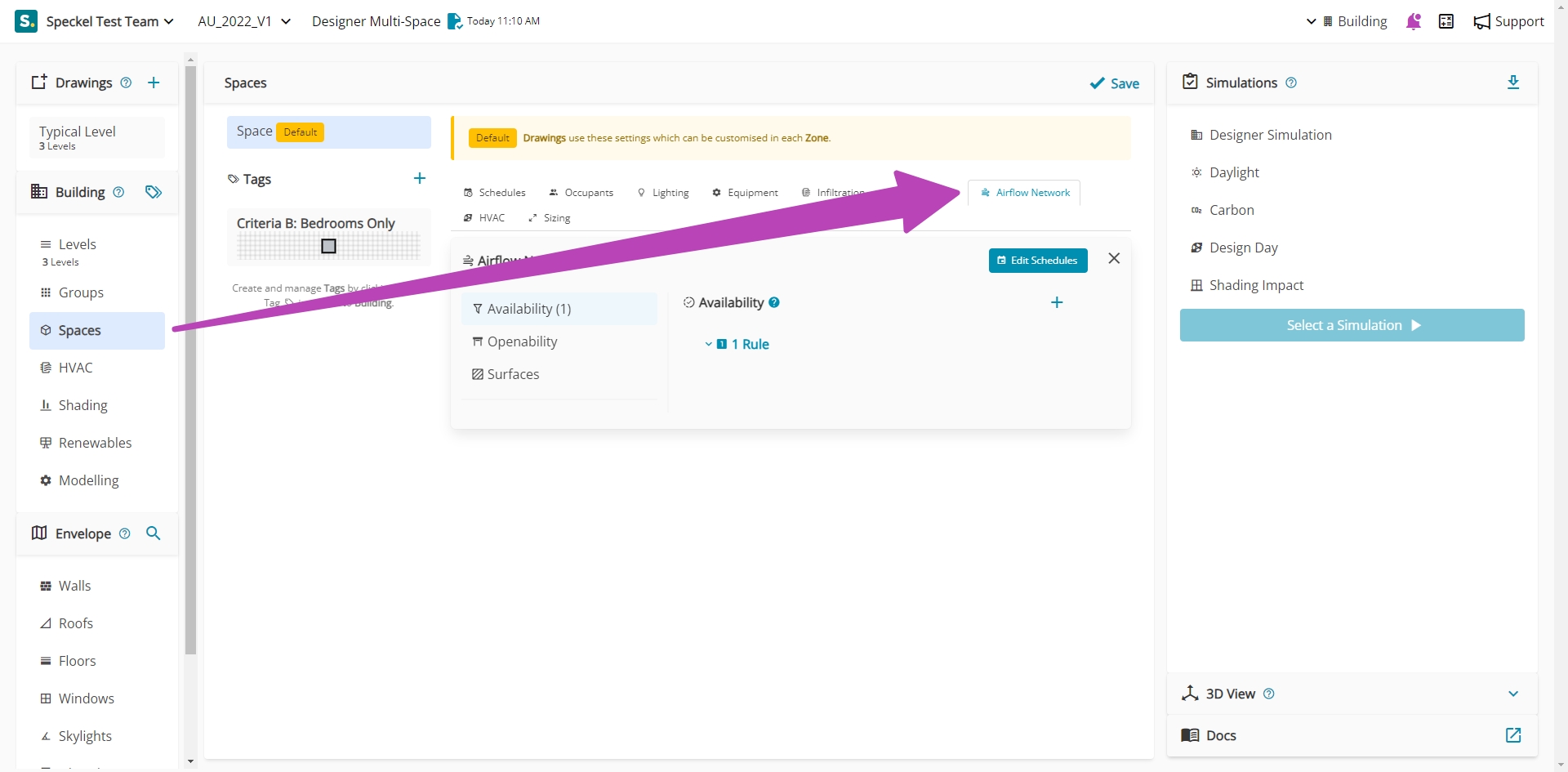1568x772 pixels.
Task: Collapse the 1 Rule entry
Action: [709, 345]
